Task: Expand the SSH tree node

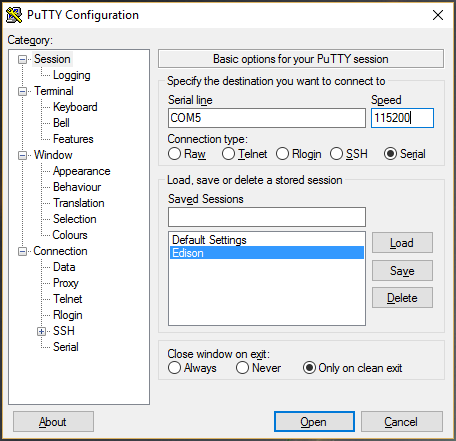Action: click(x=41, y=331)
